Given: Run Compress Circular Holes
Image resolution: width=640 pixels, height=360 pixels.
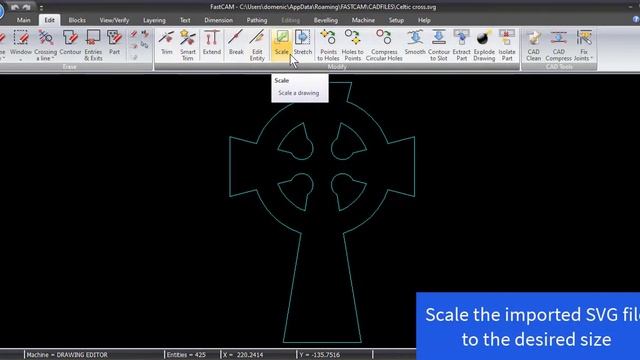Looking at the screenshot, I should [x=384, y=45].
